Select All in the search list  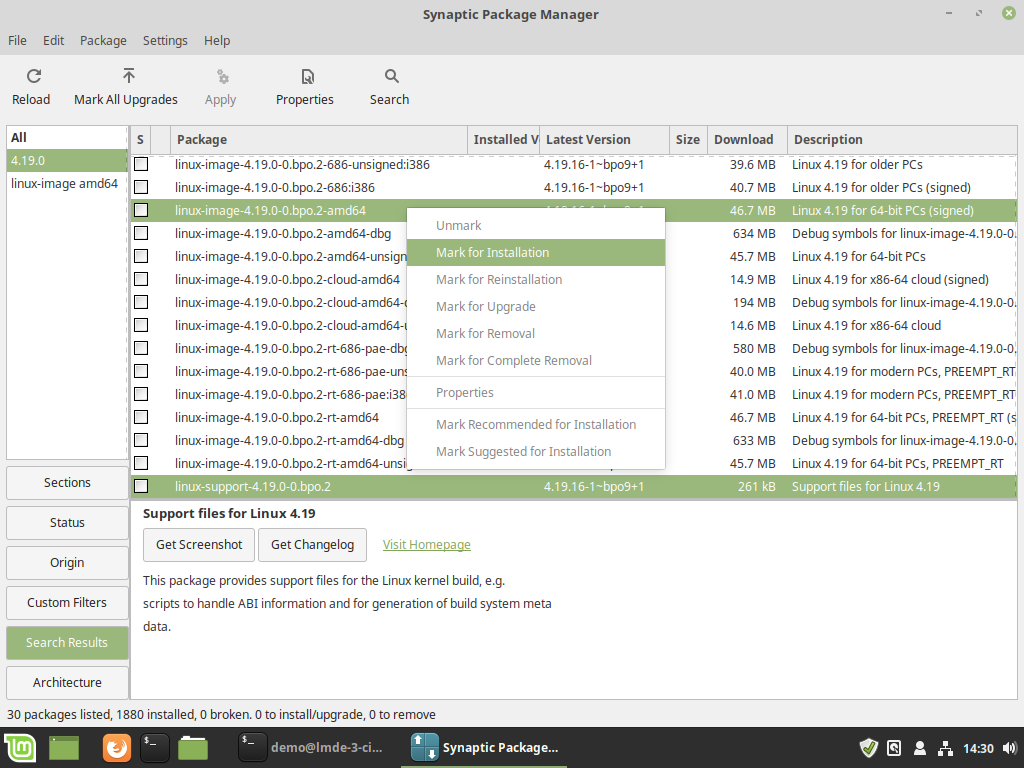pos(67,138)
